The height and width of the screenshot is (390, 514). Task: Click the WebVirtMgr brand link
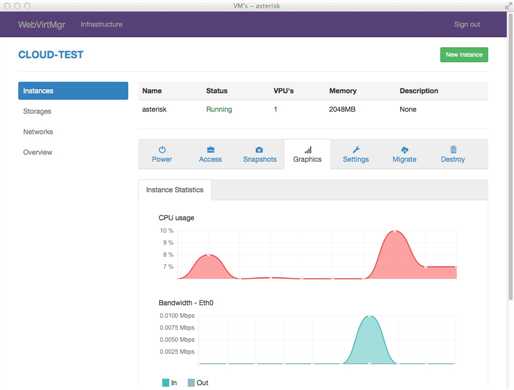(x=42, y=24)
